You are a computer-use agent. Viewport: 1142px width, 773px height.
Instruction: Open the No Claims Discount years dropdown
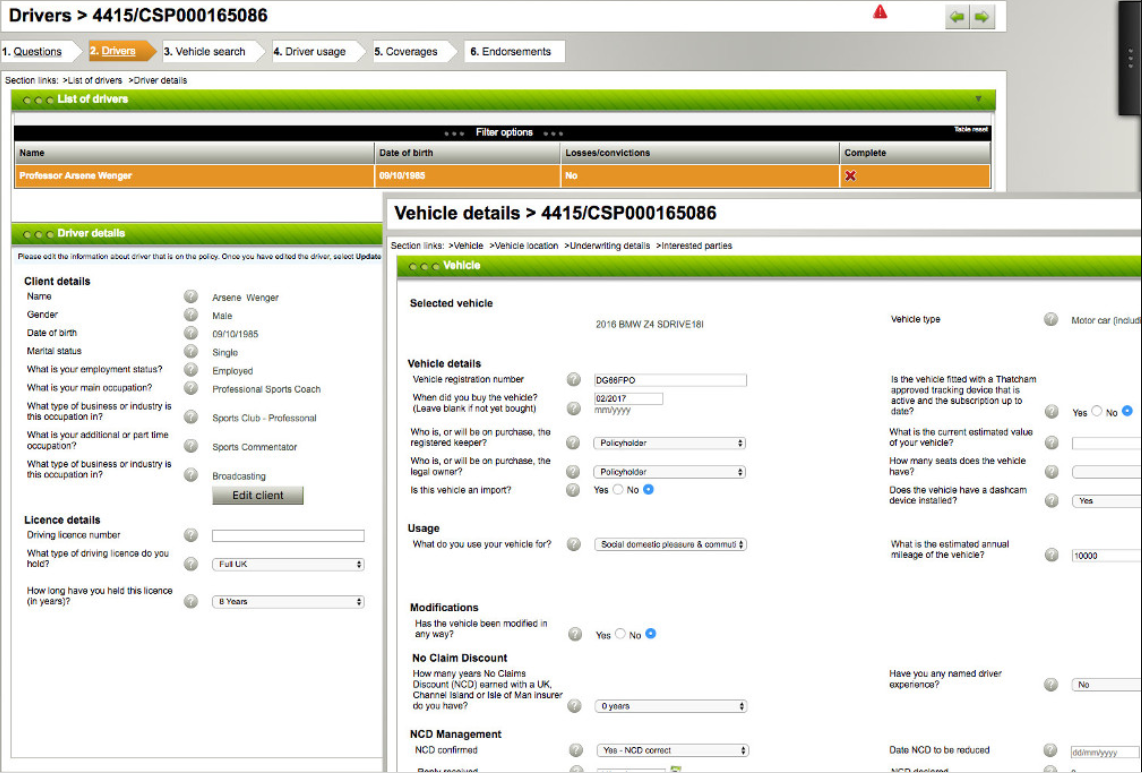(671, 706)
